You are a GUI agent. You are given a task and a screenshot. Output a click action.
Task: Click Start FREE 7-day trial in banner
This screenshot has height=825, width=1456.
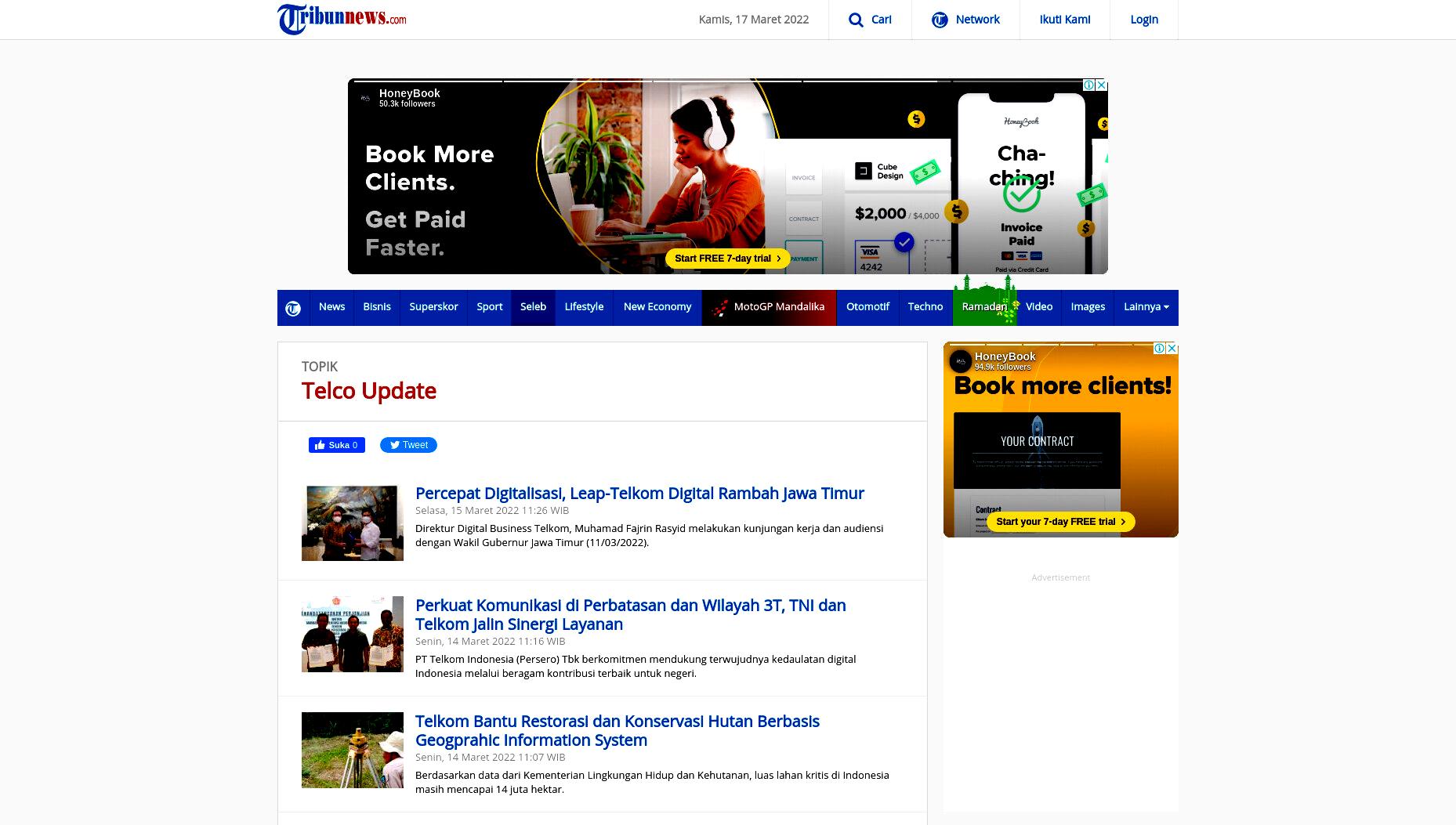[727, 259]
